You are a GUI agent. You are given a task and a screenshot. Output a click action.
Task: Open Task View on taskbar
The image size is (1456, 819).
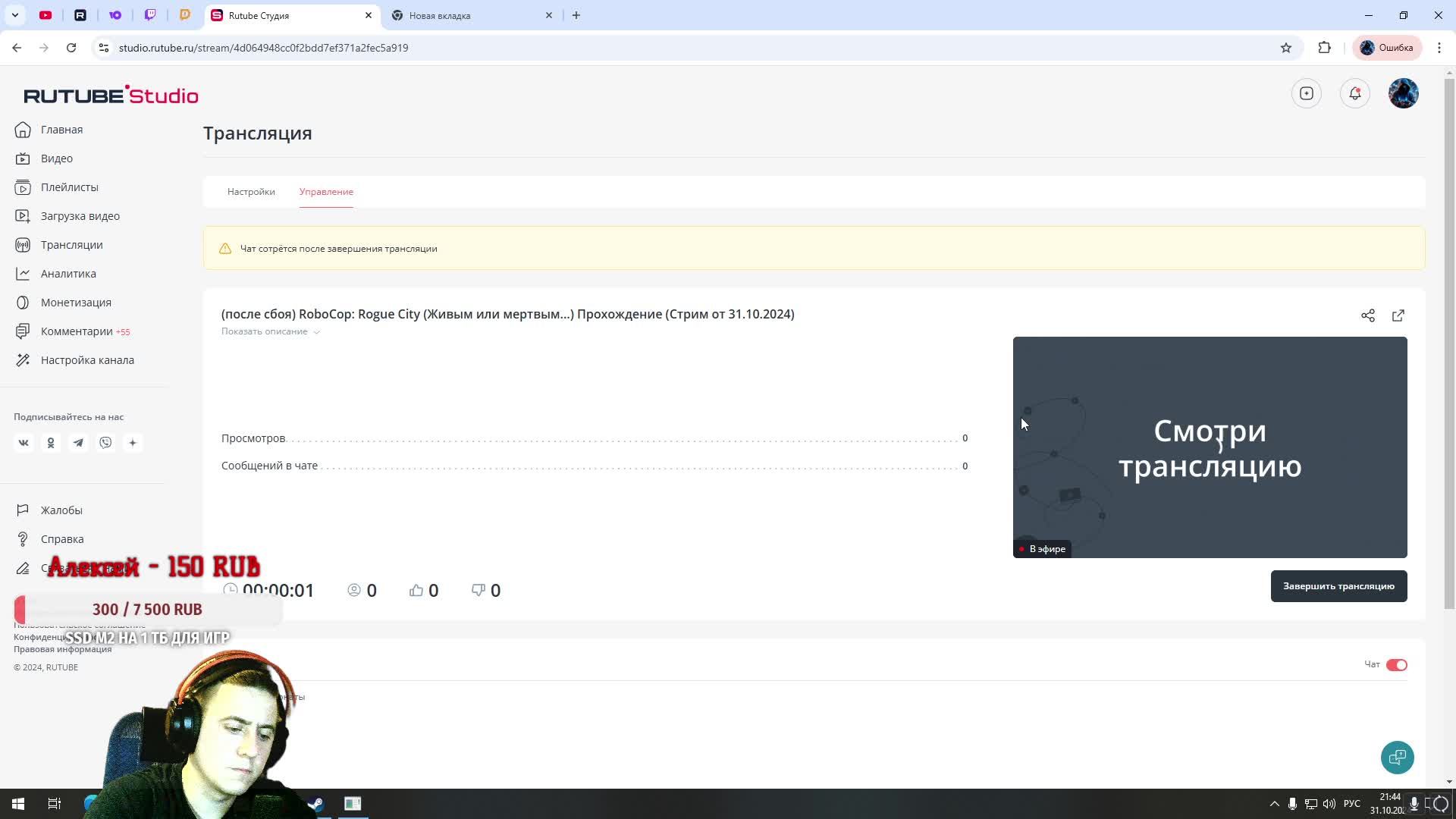coord(55,804)
